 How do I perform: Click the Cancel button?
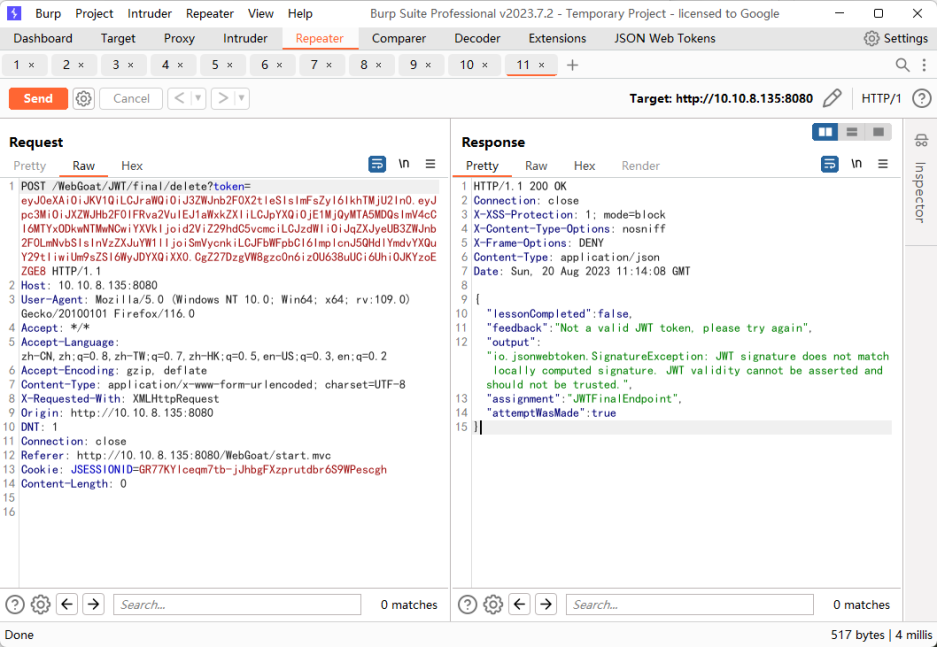coord(131,99)
